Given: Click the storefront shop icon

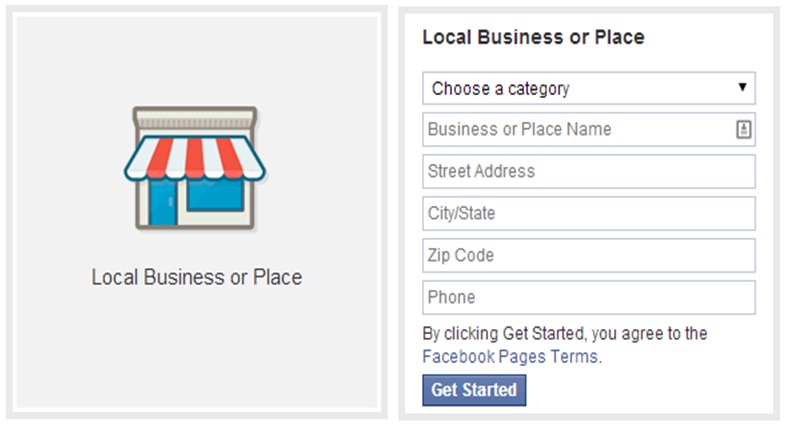Looking at the screenshot, I should coord(195,168).
